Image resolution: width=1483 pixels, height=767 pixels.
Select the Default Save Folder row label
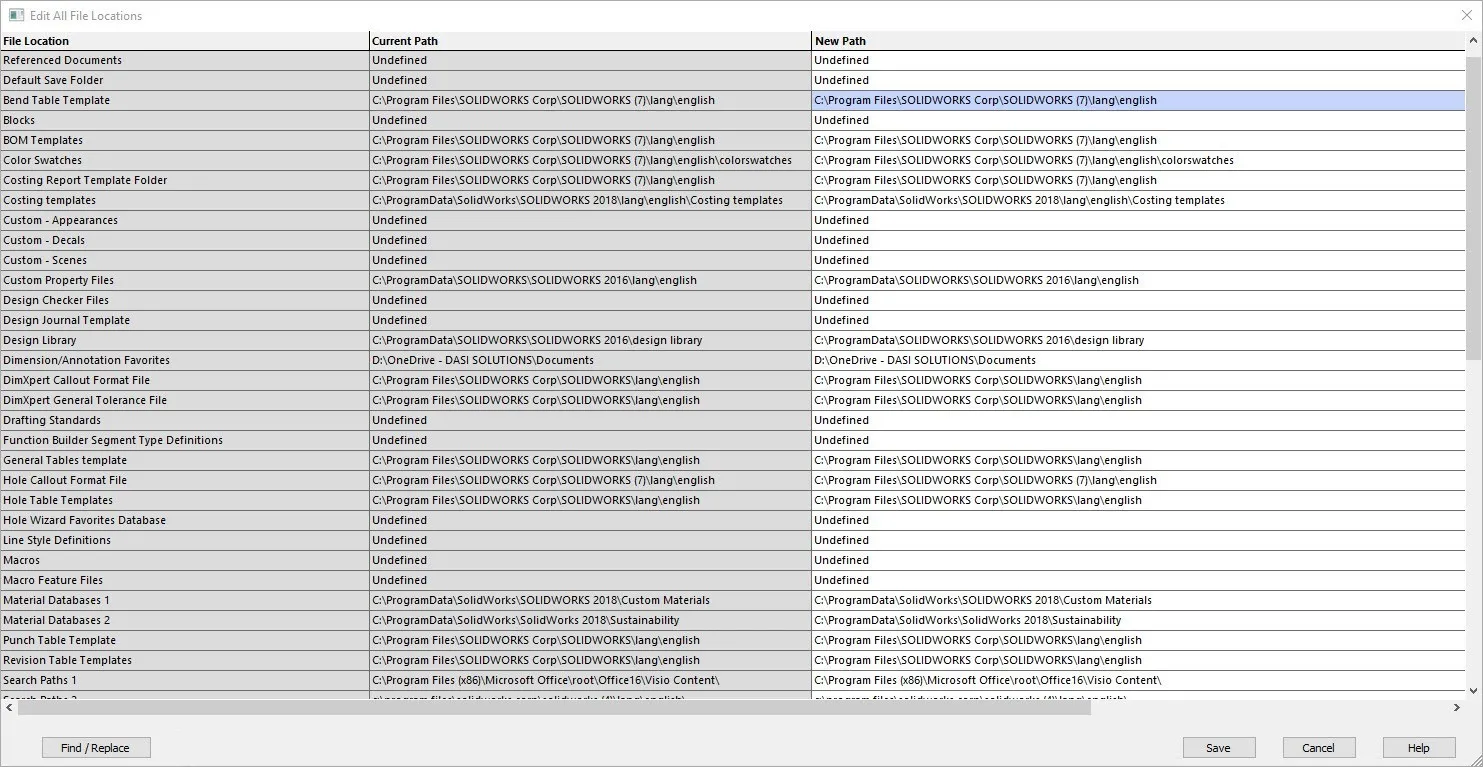coord(185,80)
